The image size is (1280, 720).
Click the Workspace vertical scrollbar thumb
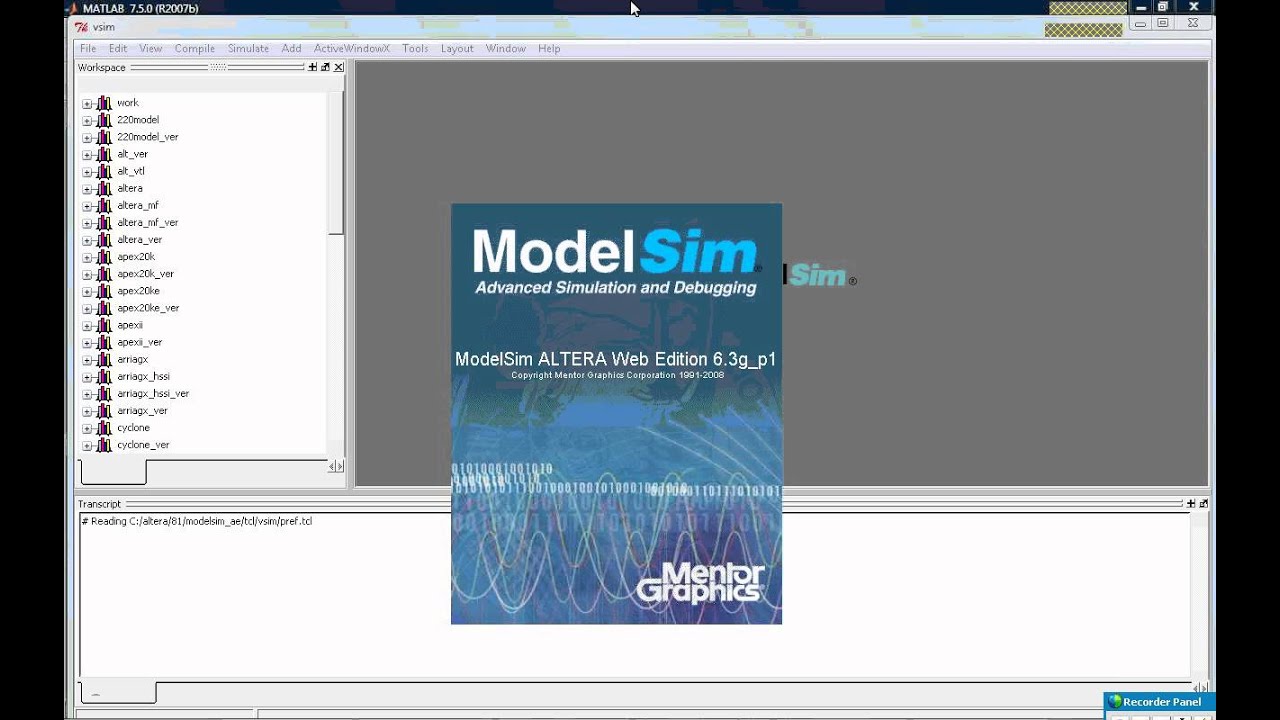(336, 165)
